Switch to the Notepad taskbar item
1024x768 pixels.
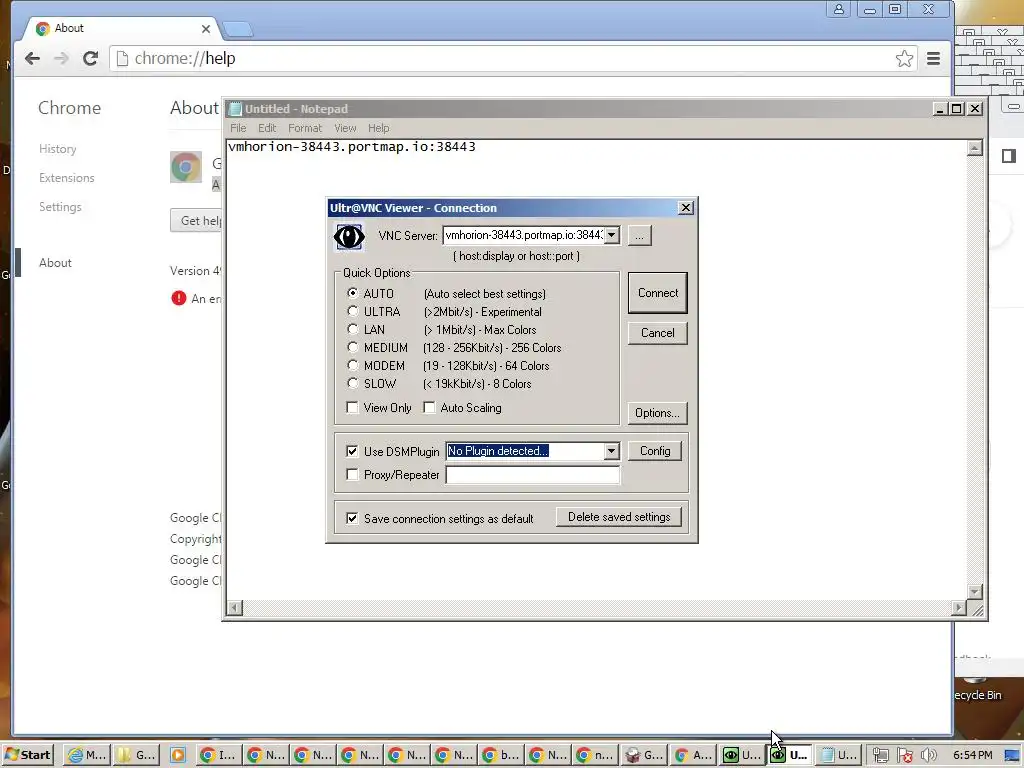839,755
